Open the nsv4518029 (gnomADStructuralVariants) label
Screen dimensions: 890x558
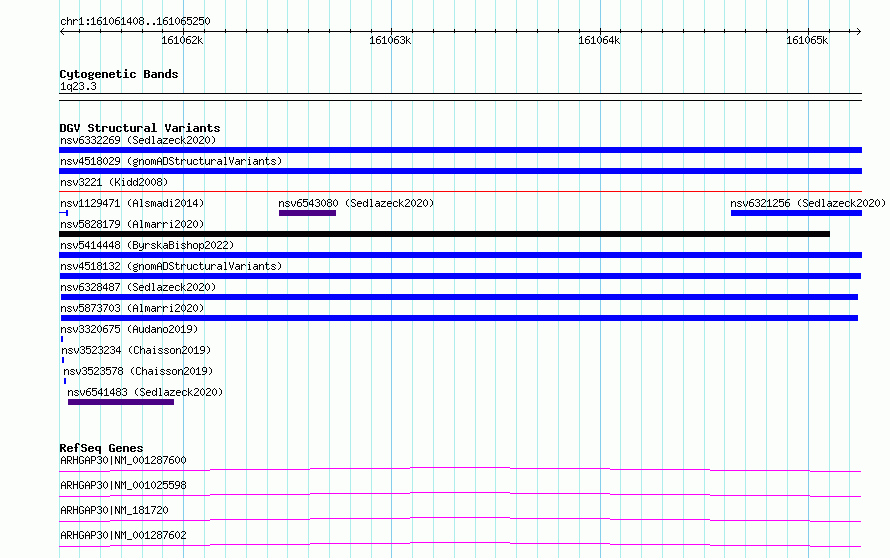tap(171, 161)
